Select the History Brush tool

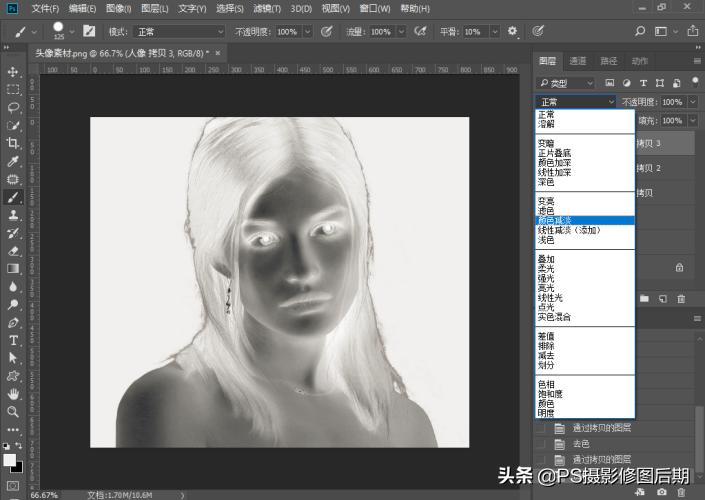click(13, 233)
